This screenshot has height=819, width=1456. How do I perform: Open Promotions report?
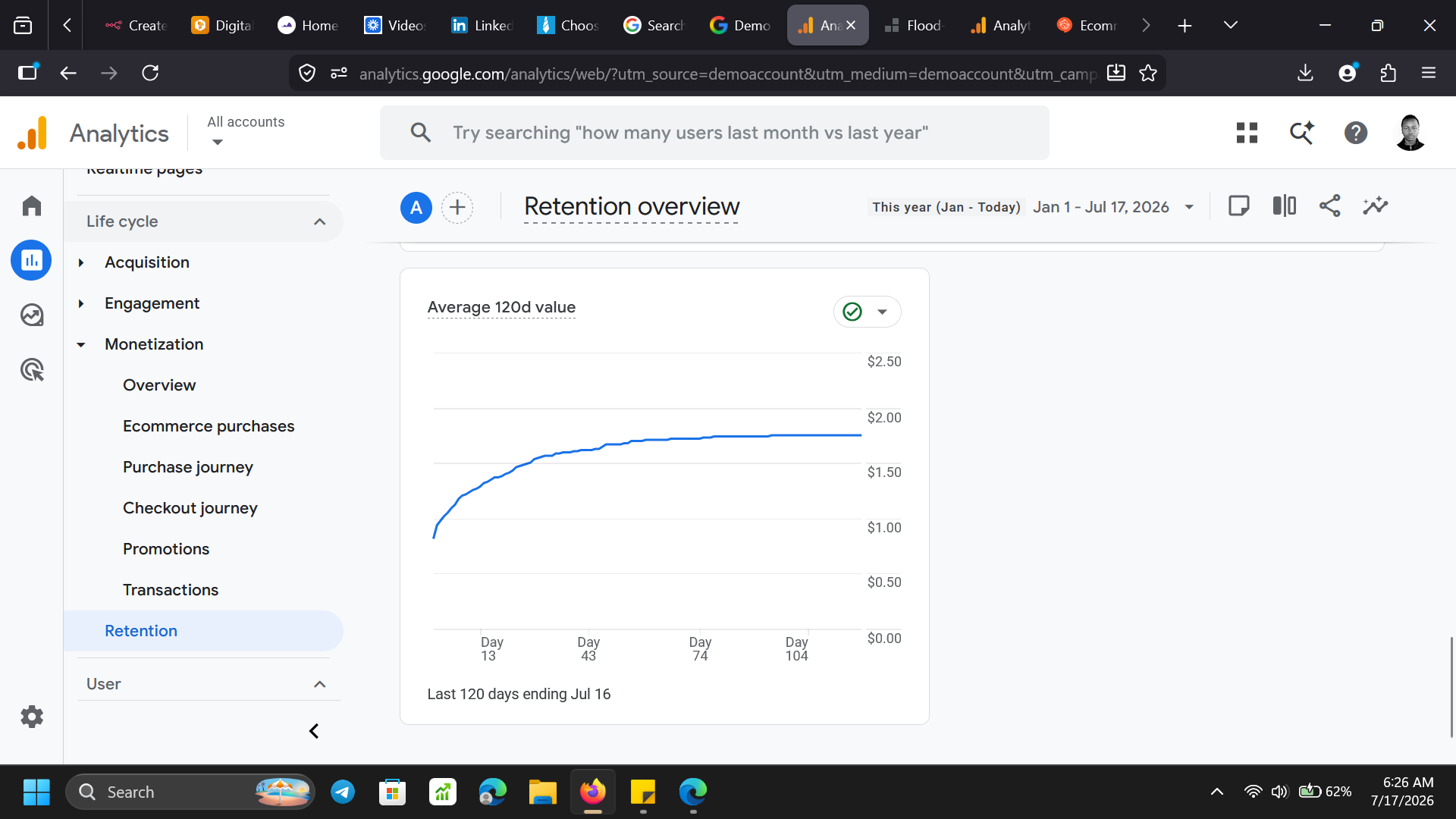[x=166, y=549]
